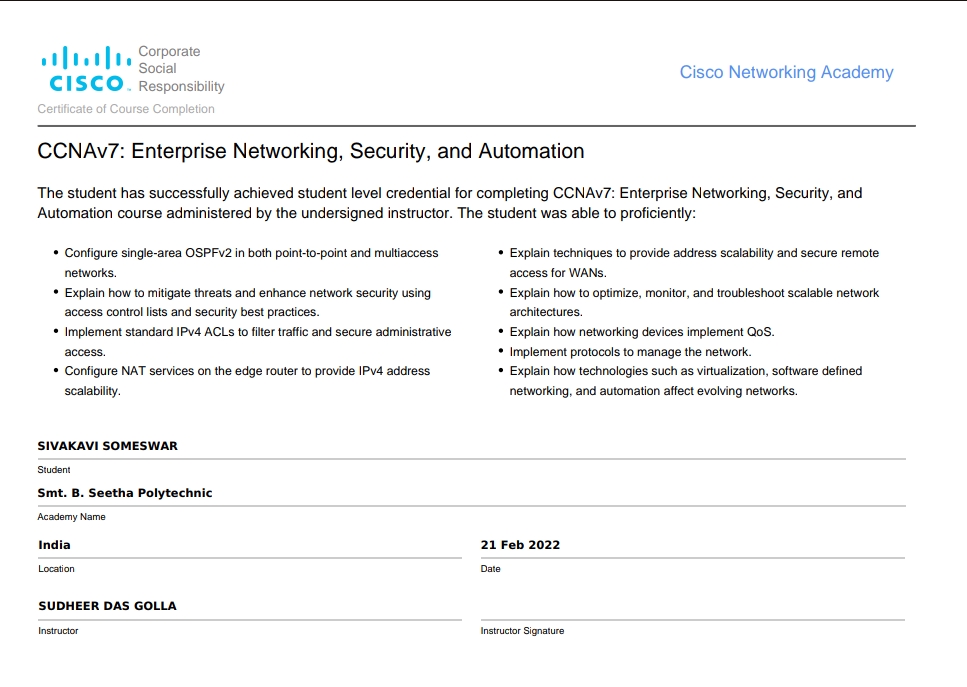The image size is (967, 687).
Task: Click the academy name Smt. B. Seetha Polytechnic
Action: pyautogui.click(x=125, y=493)
